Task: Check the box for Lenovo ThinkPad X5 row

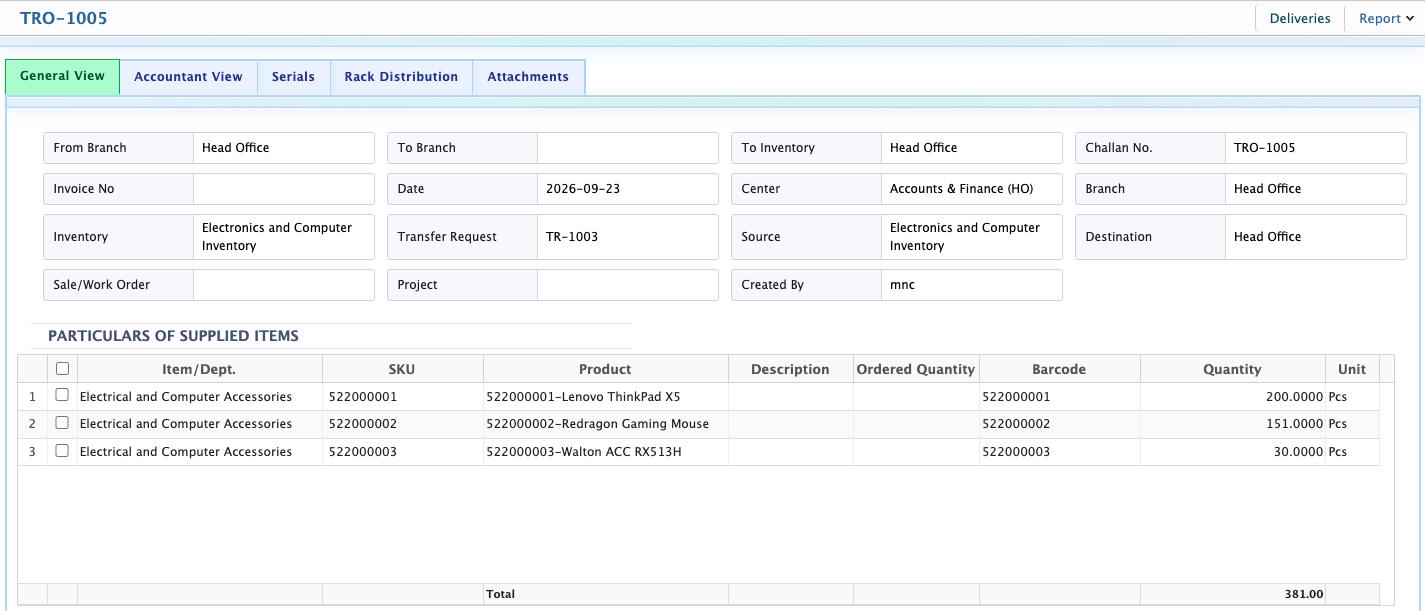Action: tap(62, 395)
